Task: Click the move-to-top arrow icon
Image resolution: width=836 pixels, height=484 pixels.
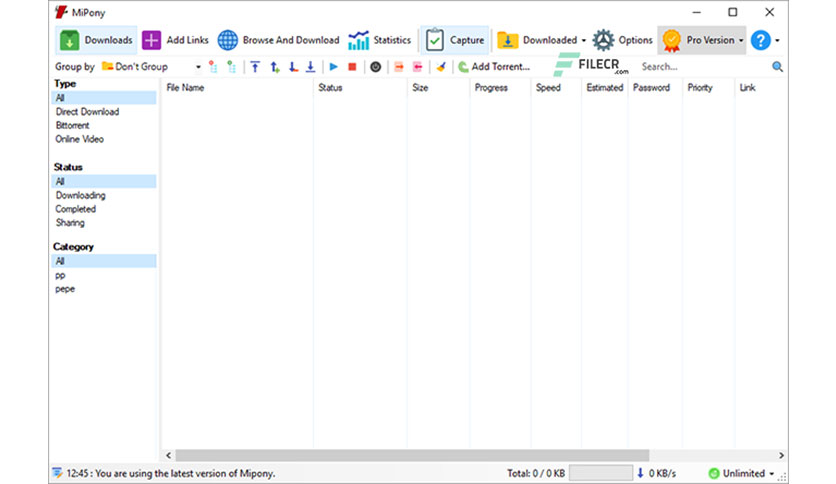Action: pos(255,67)
